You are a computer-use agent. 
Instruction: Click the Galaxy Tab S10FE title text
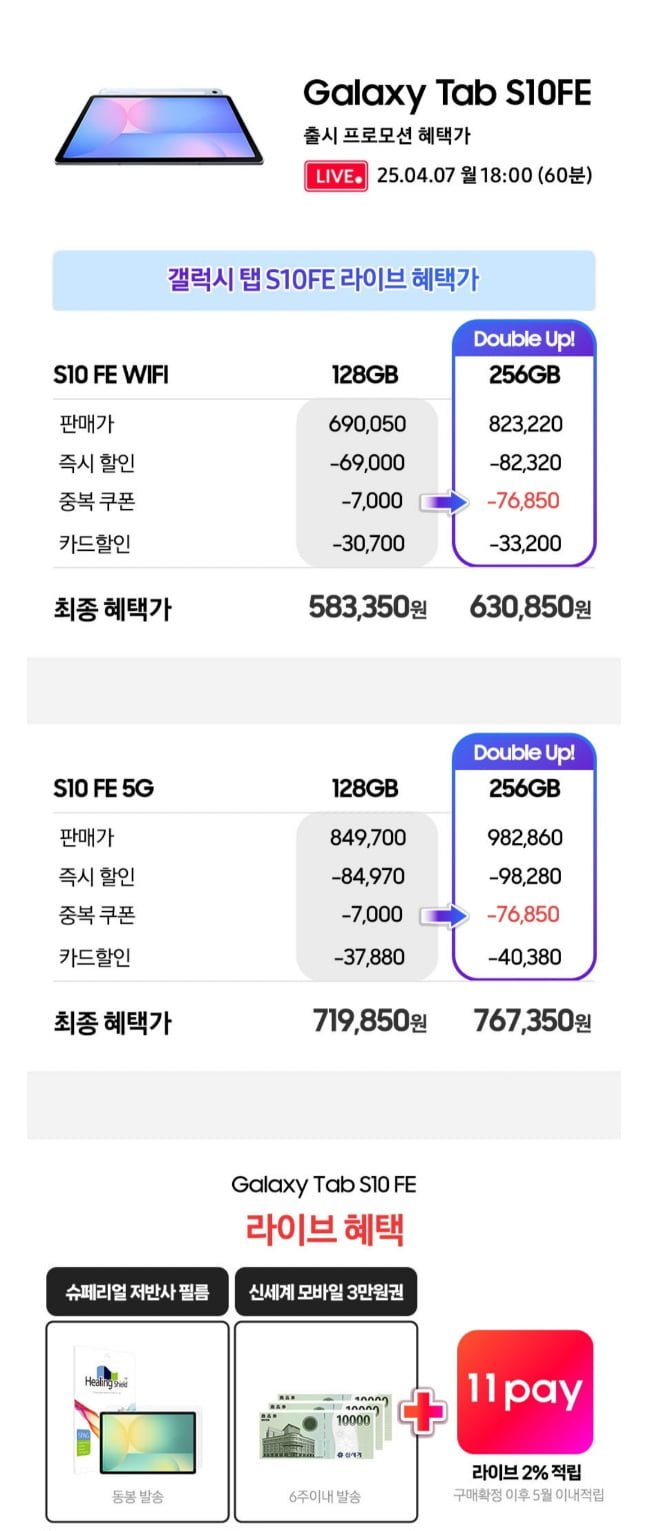(x=447, y=93)
